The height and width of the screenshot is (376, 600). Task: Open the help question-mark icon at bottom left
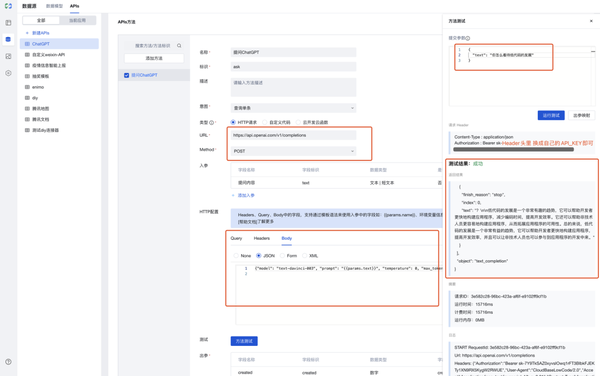8,361
